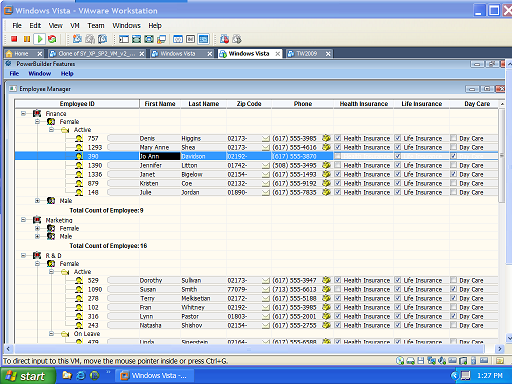Click the full screen toolbar icon
This screenshot has height=384, width=512.
[149, 39]
